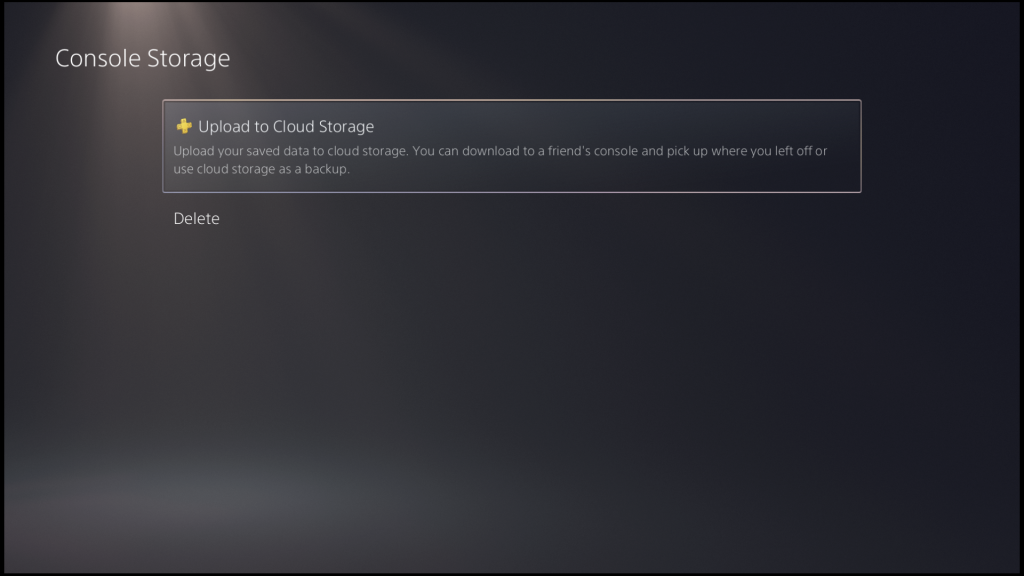The height and width of the screenshot is (576, 1024).
Task: Select Upload to Cloud Storage
Action: click(510, 146)
